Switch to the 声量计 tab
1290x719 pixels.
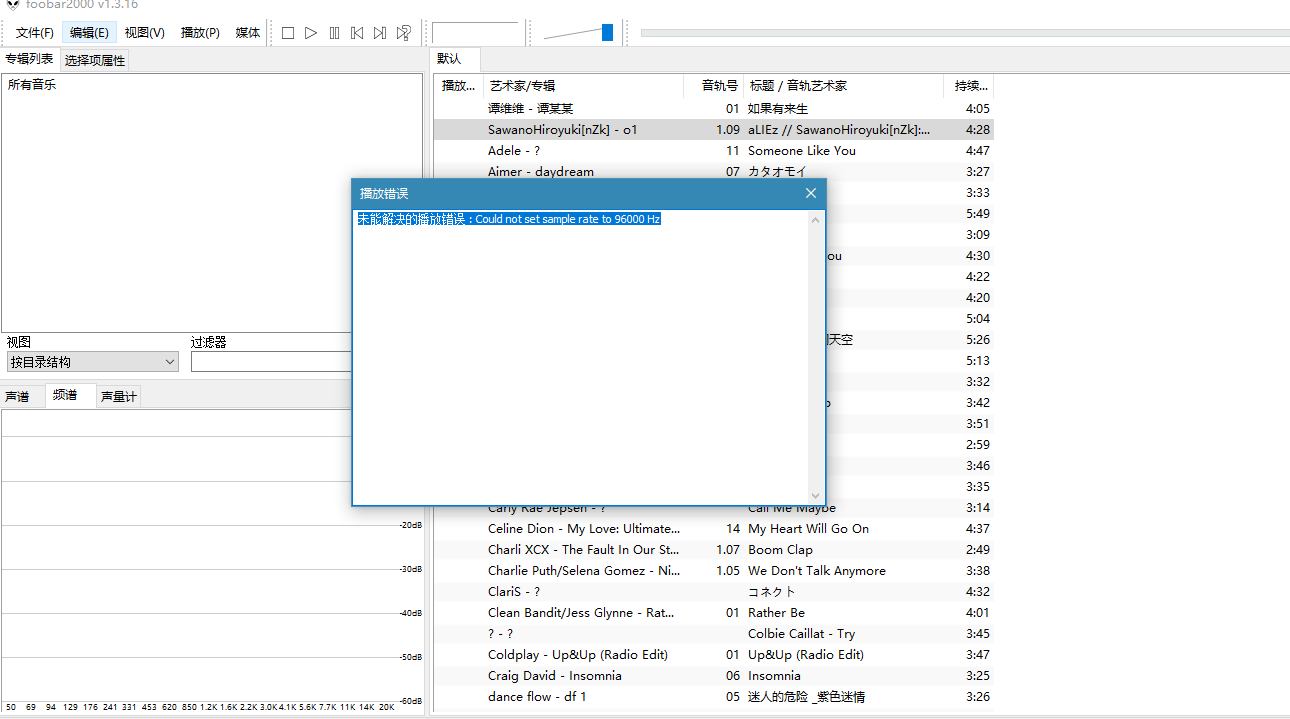point(119,397)
